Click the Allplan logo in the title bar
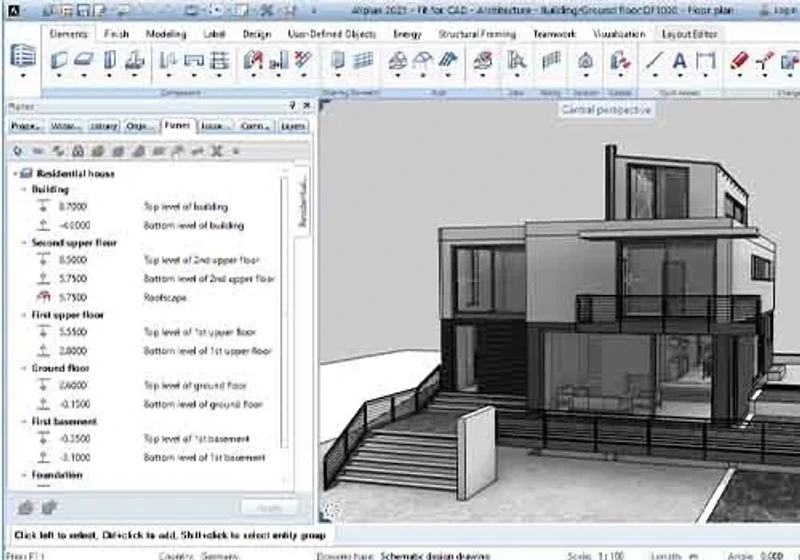Image resolution: width=800 pixels, height=560 pixels. (14, 10)
